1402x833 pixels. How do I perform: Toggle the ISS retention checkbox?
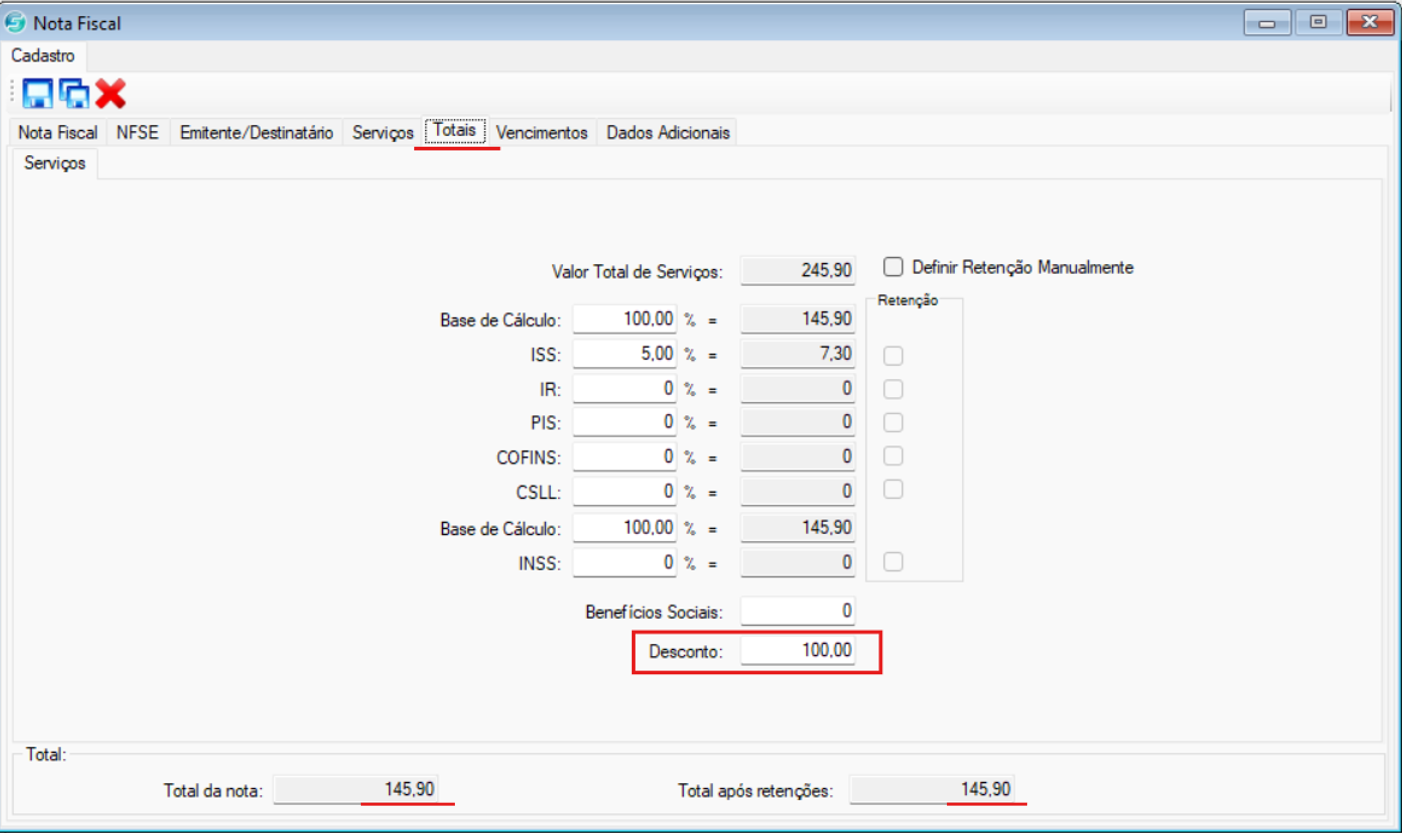894,356
